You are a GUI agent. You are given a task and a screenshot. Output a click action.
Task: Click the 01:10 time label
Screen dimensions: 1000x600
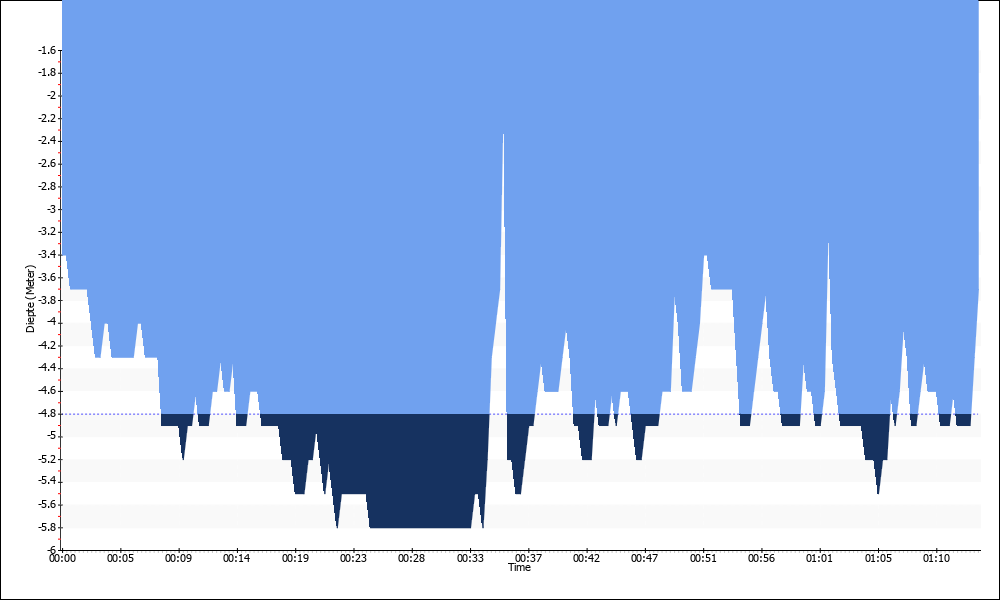coord(936,559)
